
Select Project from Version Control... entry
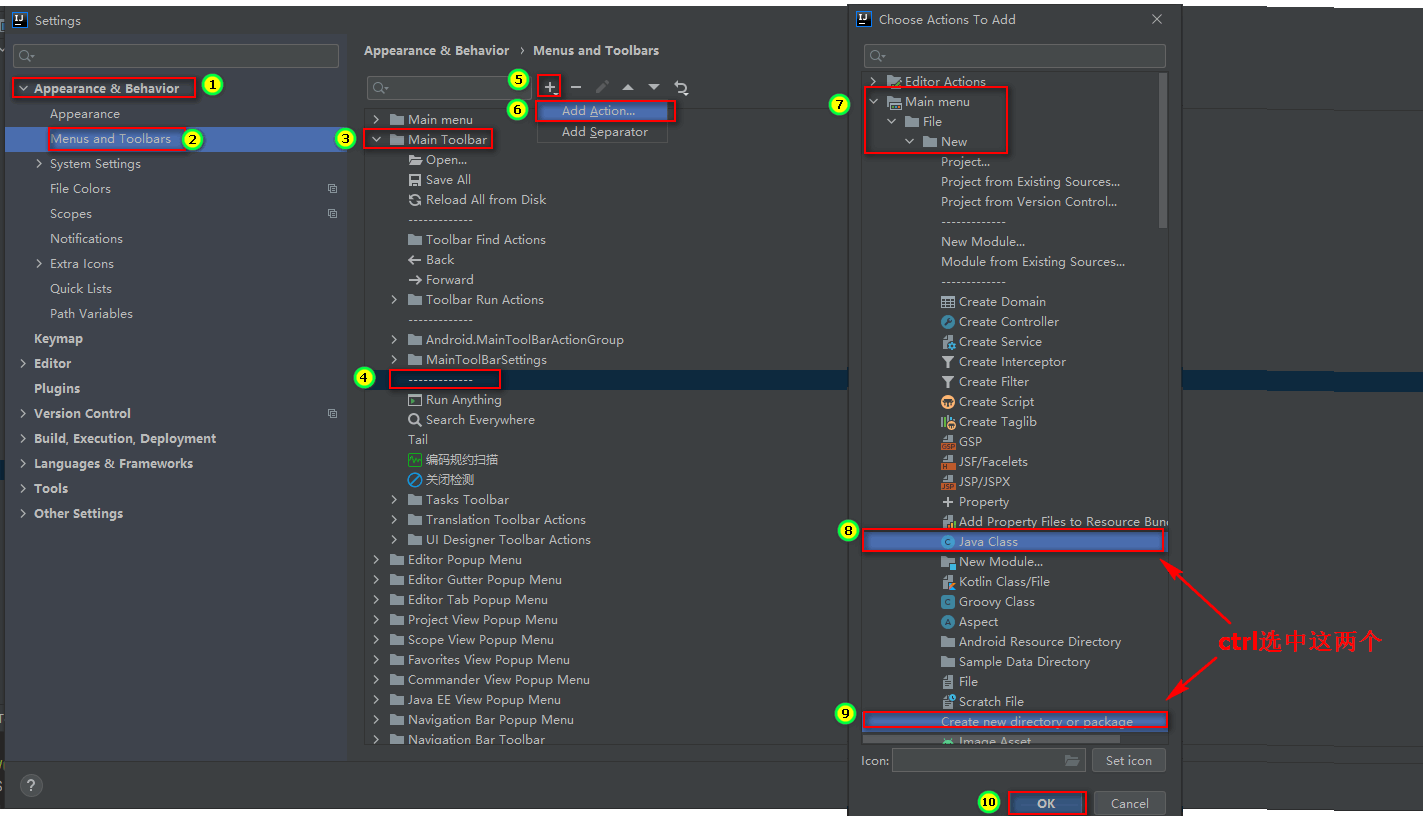coord(1029,201)
